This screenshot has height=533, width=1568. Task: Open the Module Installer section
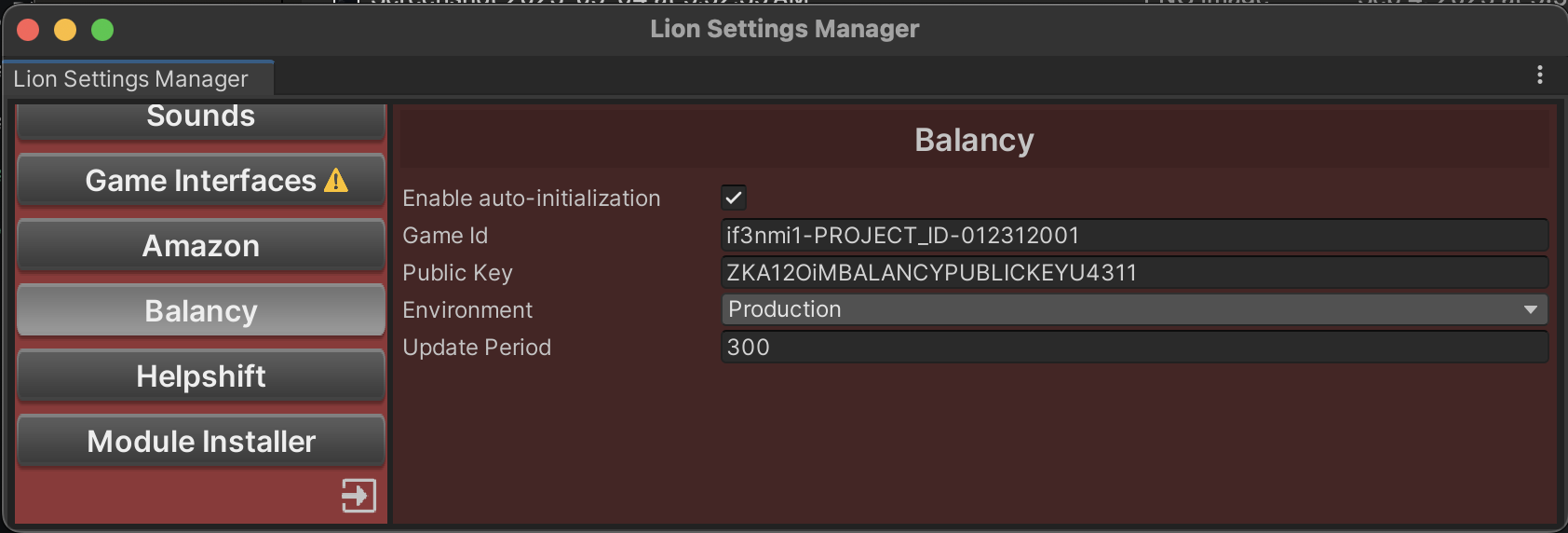pyautogui.click(x=201, y=442)
